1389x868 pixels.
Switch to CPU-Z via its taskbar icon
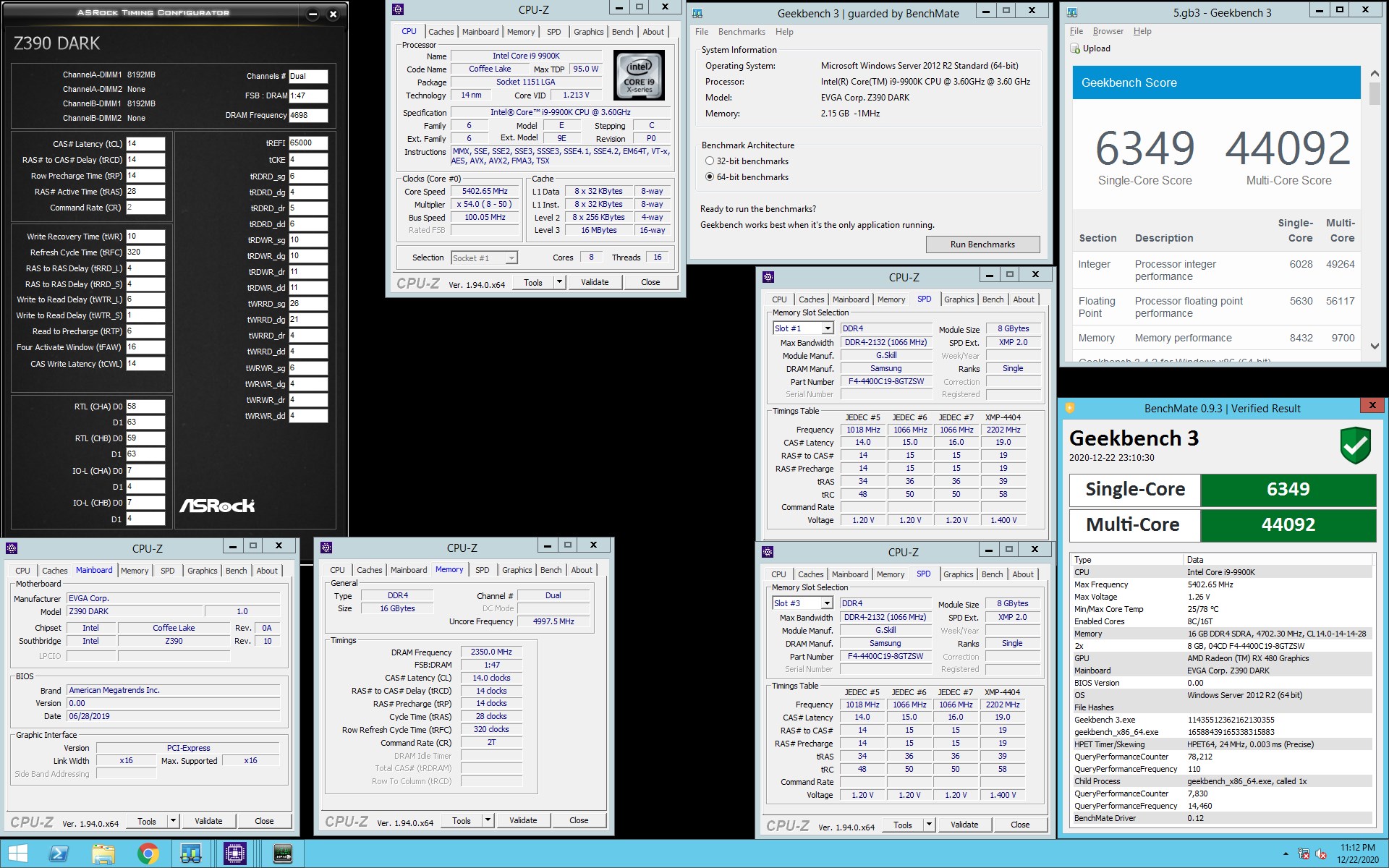[235, 854]
